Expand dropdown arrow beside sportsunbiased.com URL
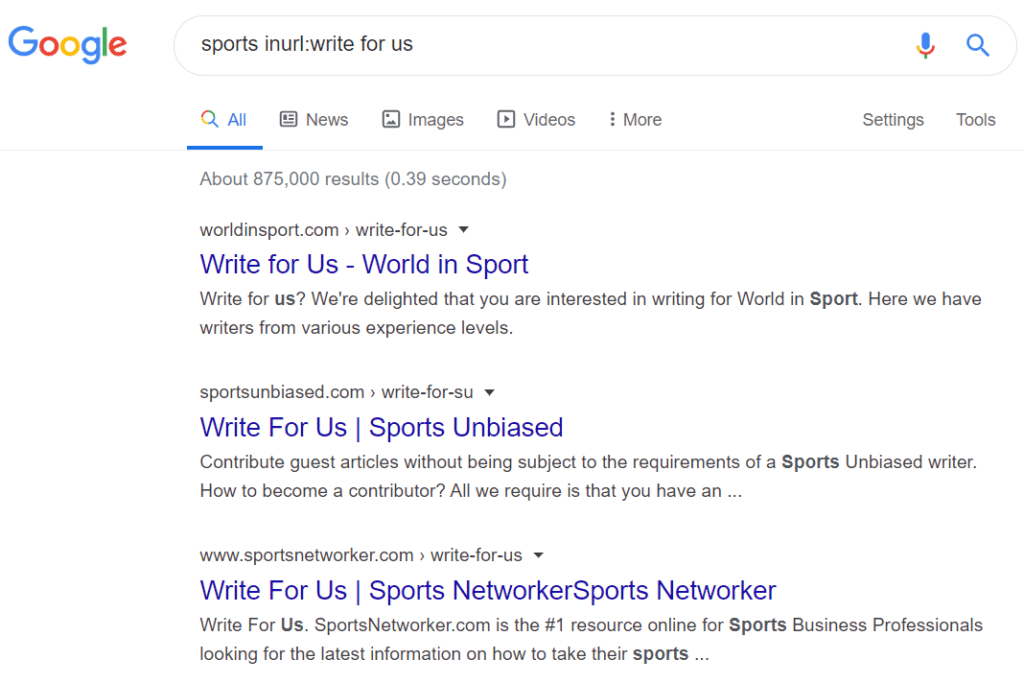This screenshot has width=1024, height=683. 489,392
